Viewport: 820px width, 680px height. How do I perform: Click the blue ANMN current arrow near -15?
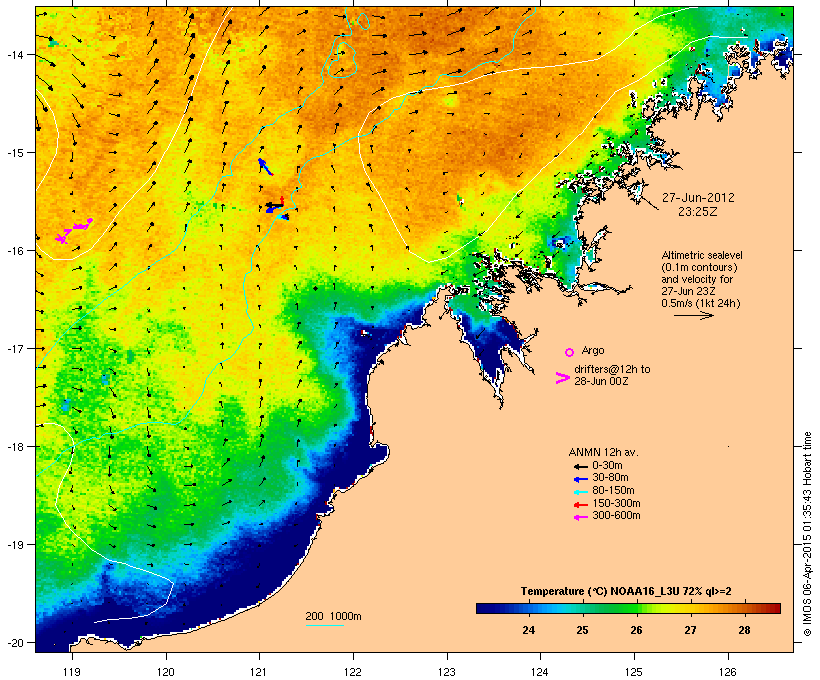pos(266,167)
